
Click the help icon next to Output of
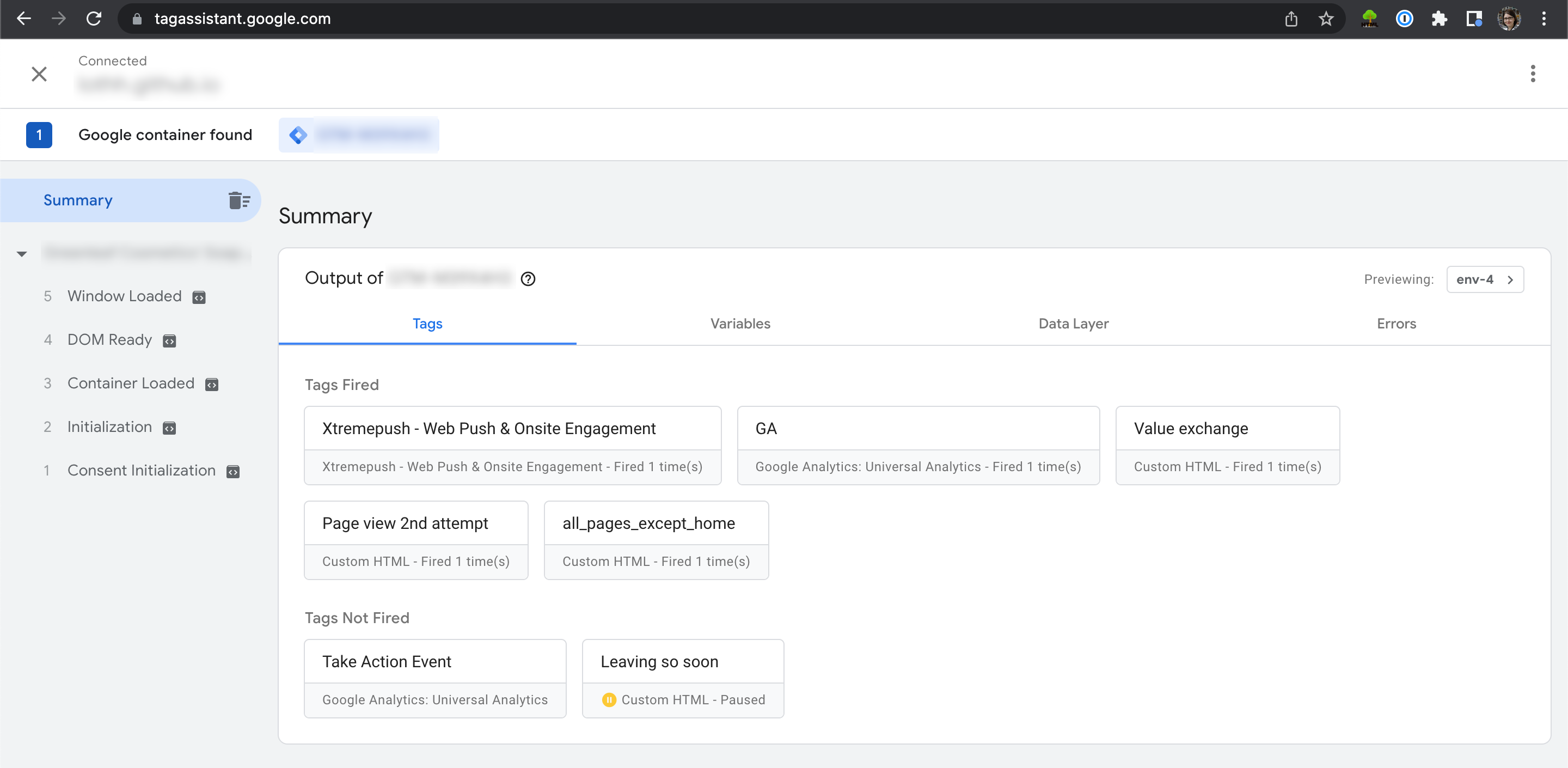pyautogui.click(x=528, y=279)
